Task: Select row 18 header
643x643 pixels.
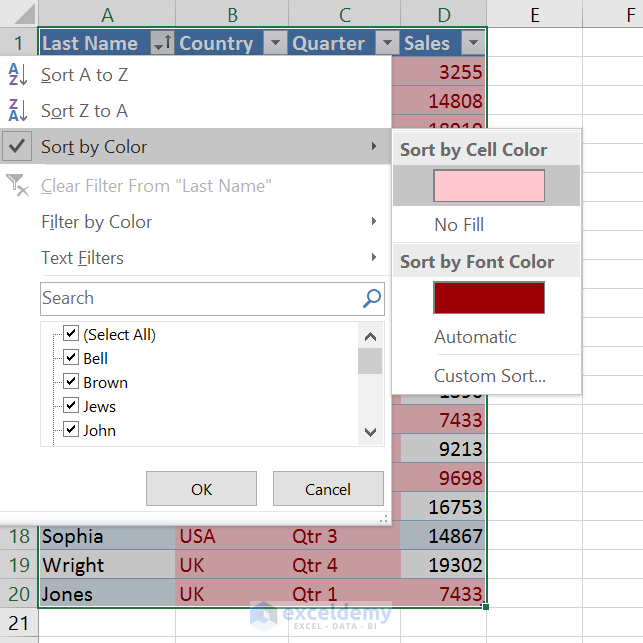Action: pyautogui.click(x=19, y=536)
